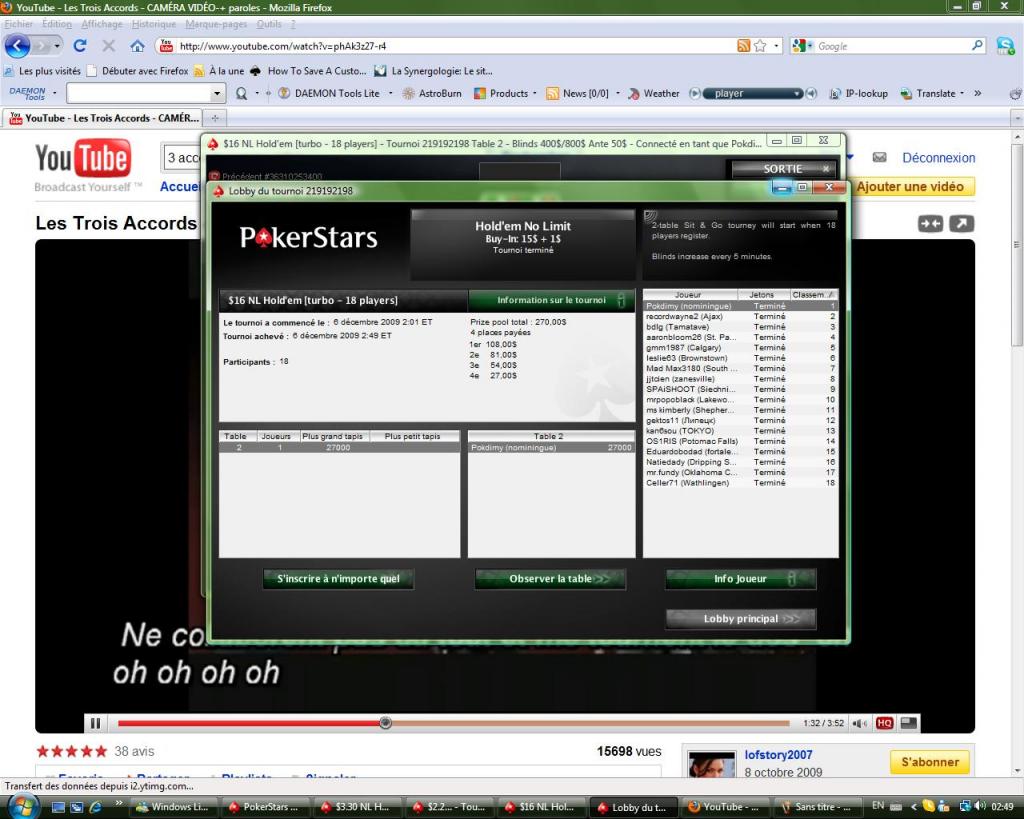Click Ajouter une vidéo button
1024x819 pixels.
(x=910, y=187)
